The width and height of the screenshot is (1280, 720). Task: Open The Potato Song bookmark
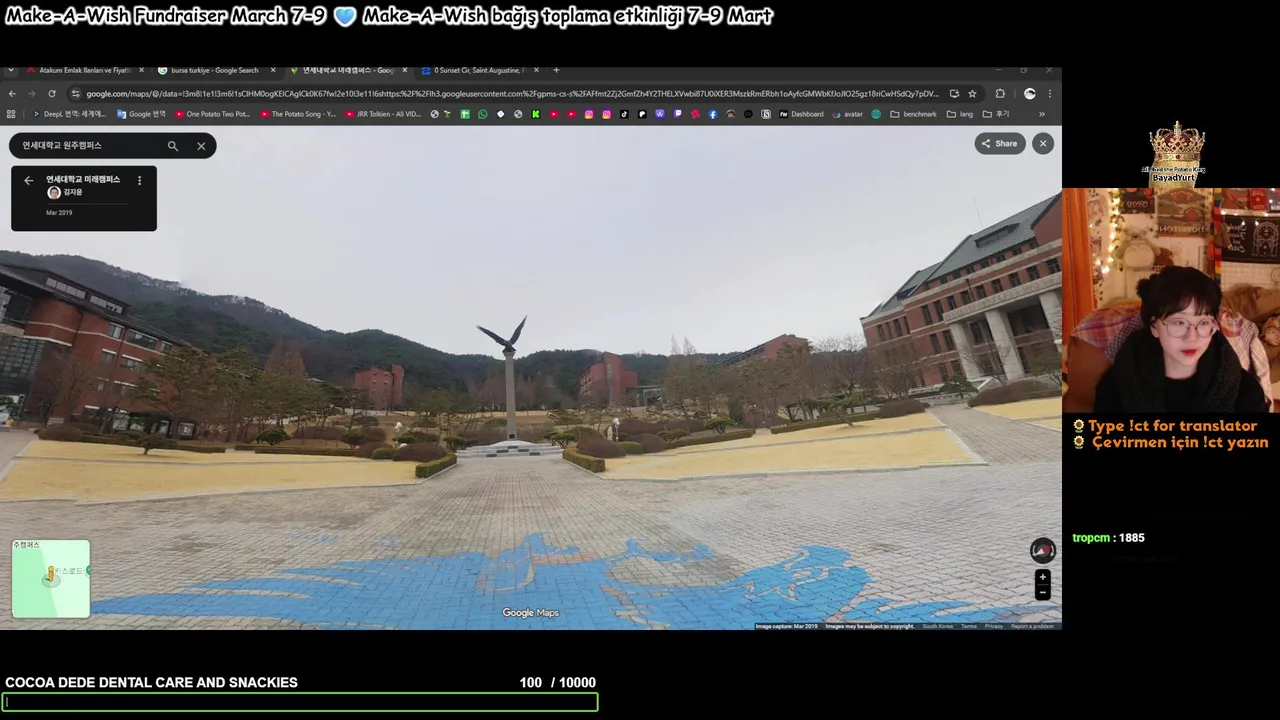point(297,114)
